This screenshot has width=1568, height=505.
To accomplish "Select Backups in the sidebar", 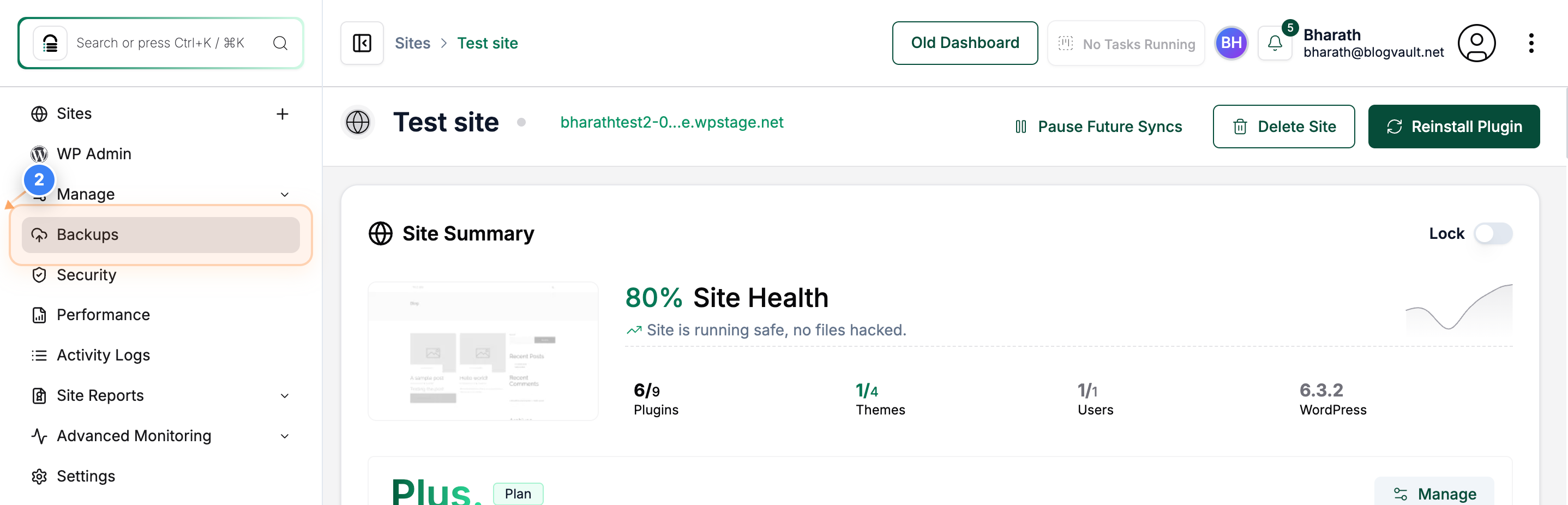I will point(161,235).
